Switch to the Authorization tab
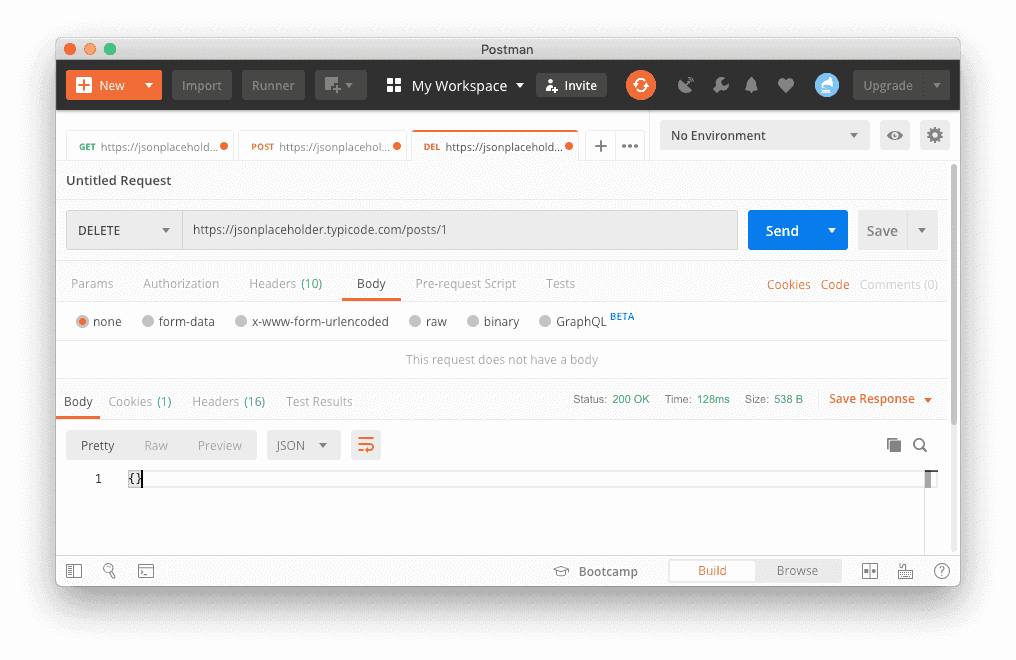This screenshot has height=660, width=1016. 181,284
